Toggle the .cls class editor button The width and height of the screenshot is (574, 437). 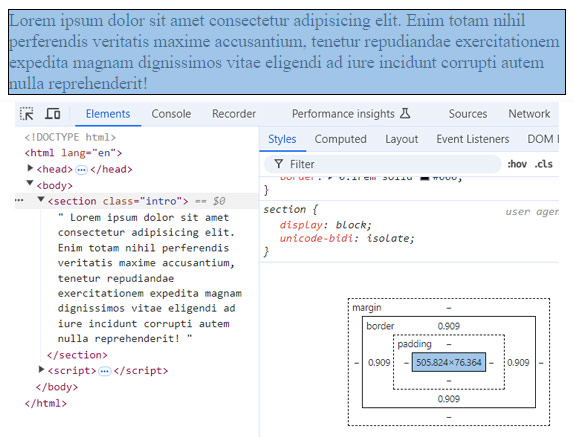click(x=544, y=164)
